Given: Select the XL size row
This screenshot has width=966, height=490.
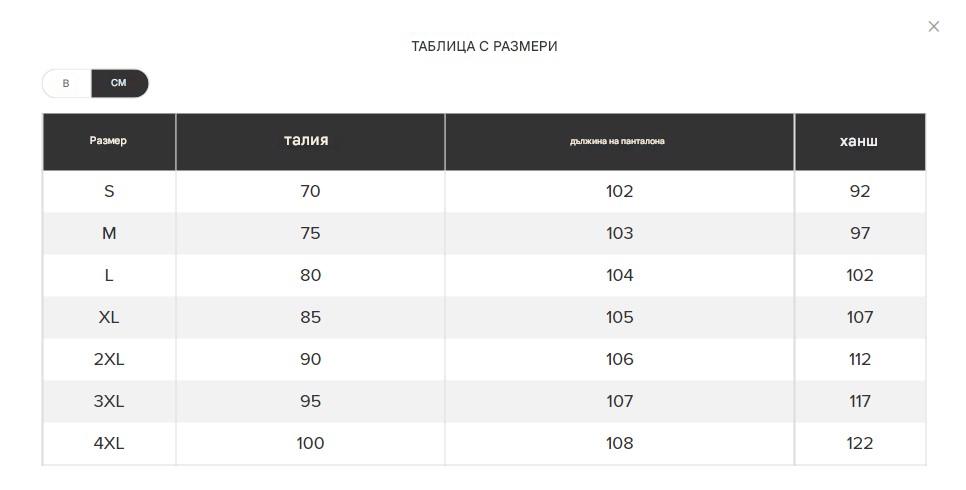Looking at the screenshot, I should point(109,317).
